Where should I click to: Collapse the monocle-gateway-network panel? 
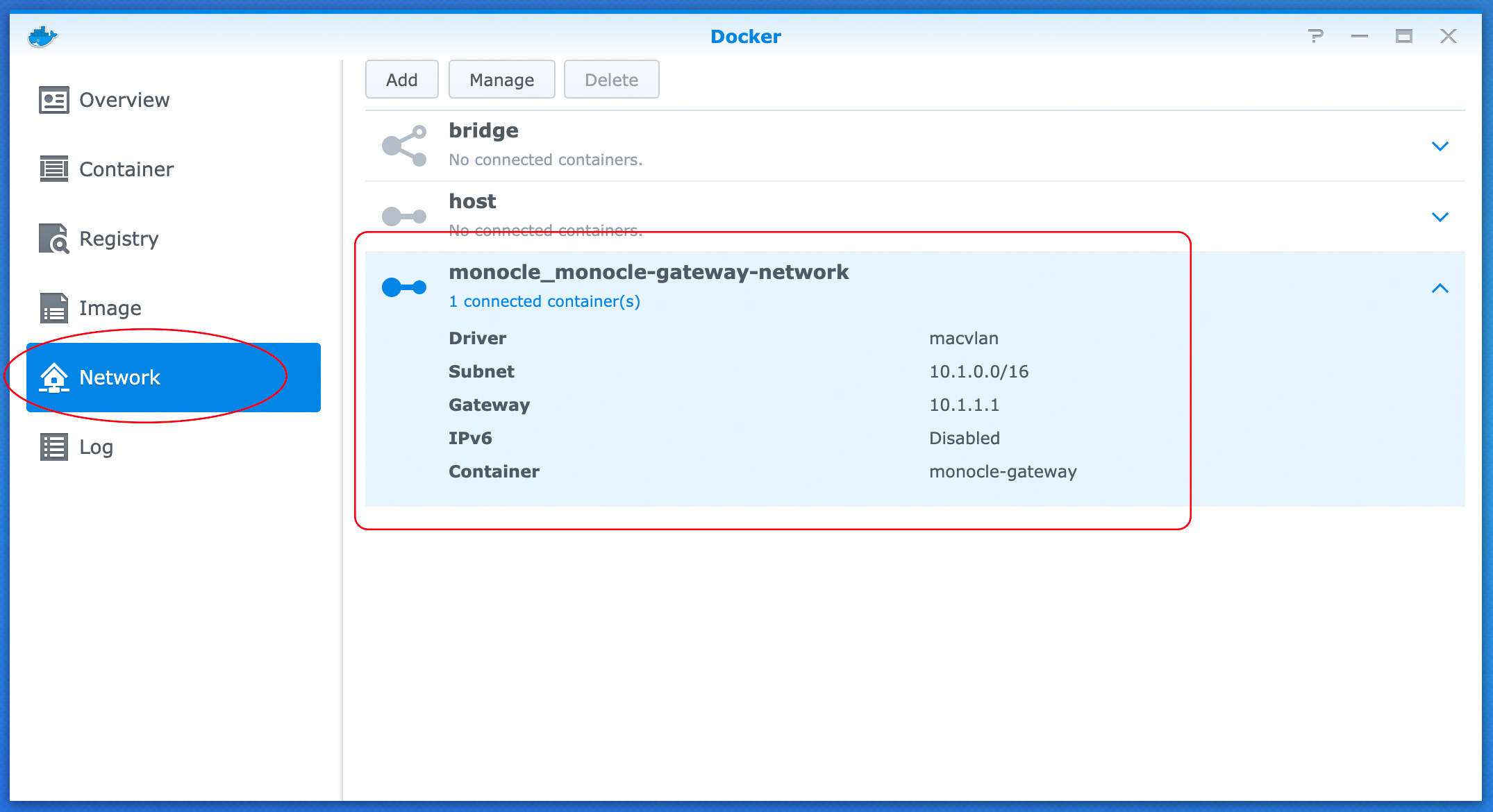(1440, 288)
